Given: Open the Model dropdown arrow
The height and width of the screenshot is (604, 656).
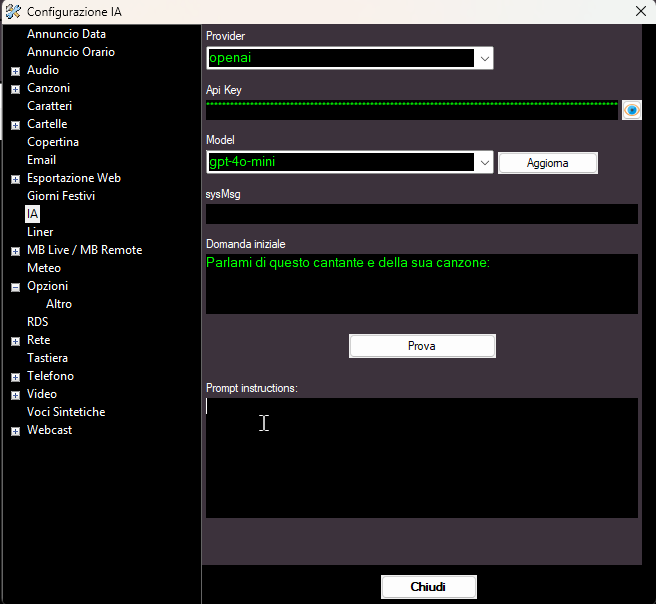Looking at the screenshot, I should [x=484, y=162].
